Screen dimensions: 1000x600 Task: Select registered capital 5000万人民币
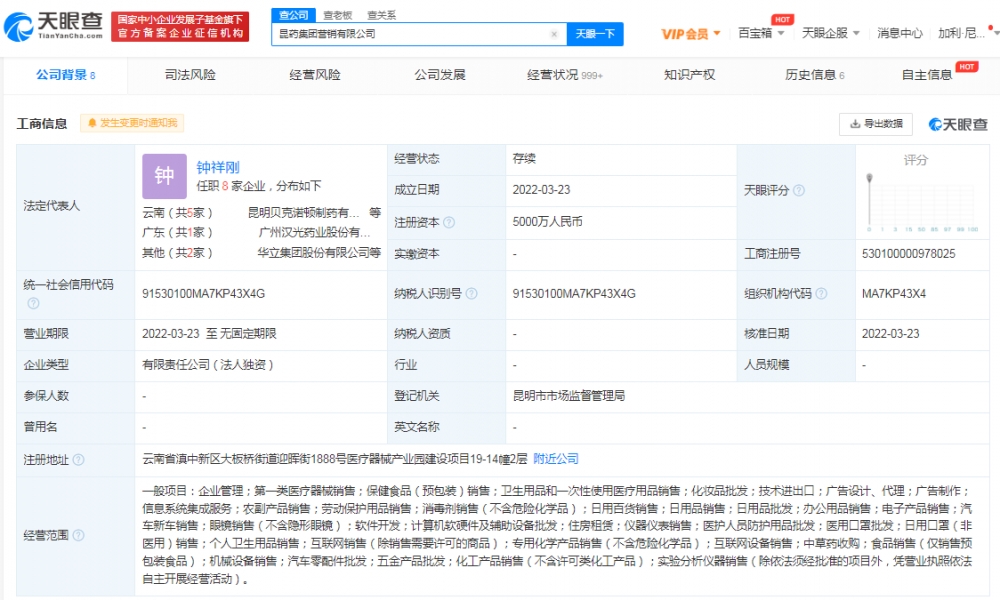point(547,222)
